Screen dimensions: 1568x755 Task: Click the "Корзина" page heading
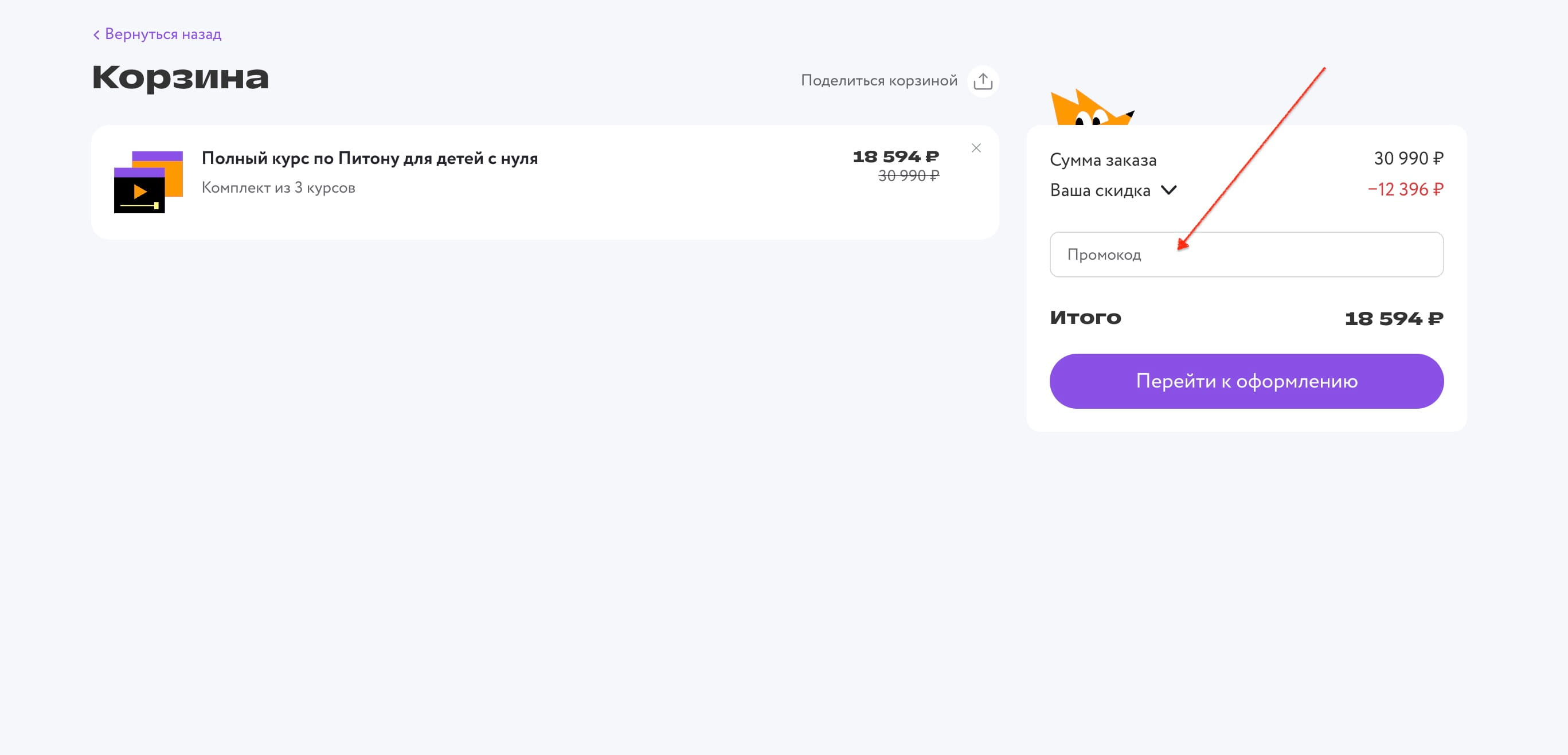coord(180,77)
